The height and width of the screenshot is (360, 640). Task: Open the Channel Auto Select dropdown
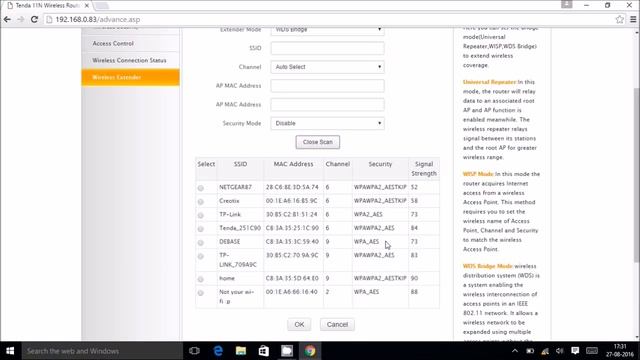click(327, 67)
